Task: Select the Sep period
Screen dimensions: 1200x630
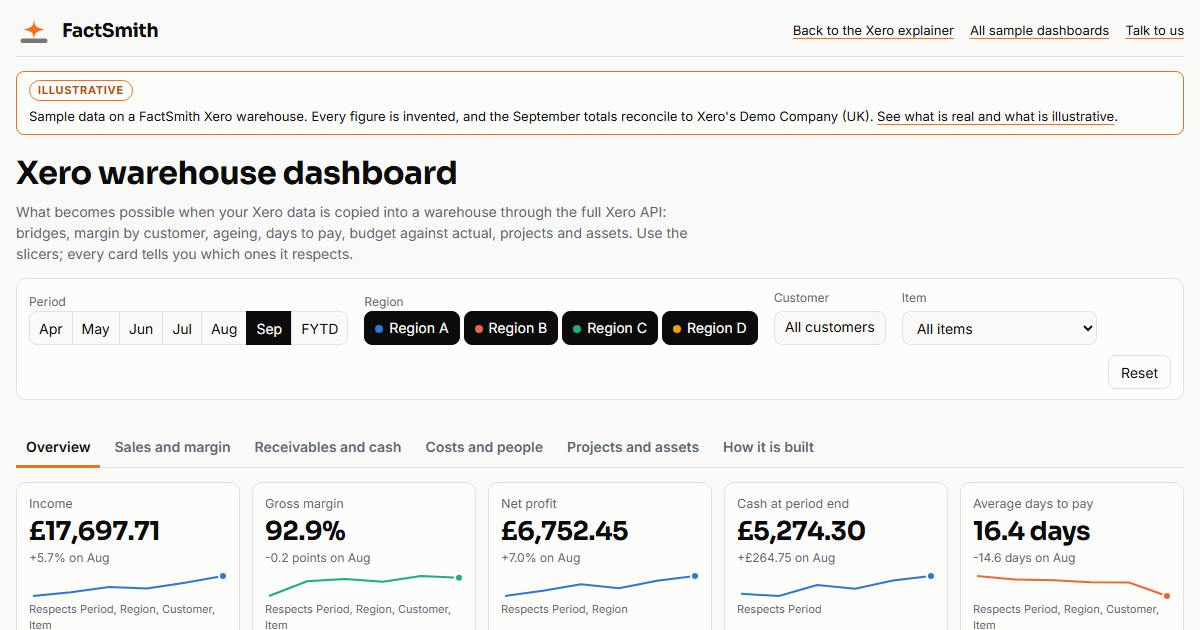Action: (269, 329)
